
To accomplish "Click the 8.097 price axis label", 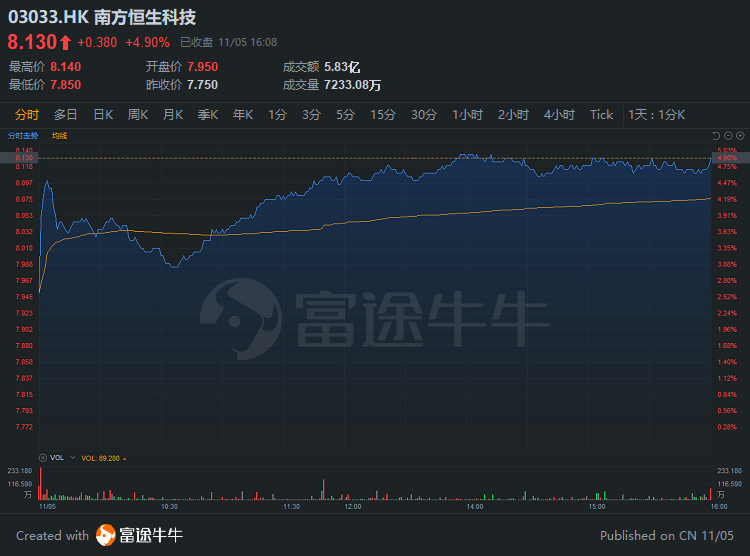I will click(24, 183).
